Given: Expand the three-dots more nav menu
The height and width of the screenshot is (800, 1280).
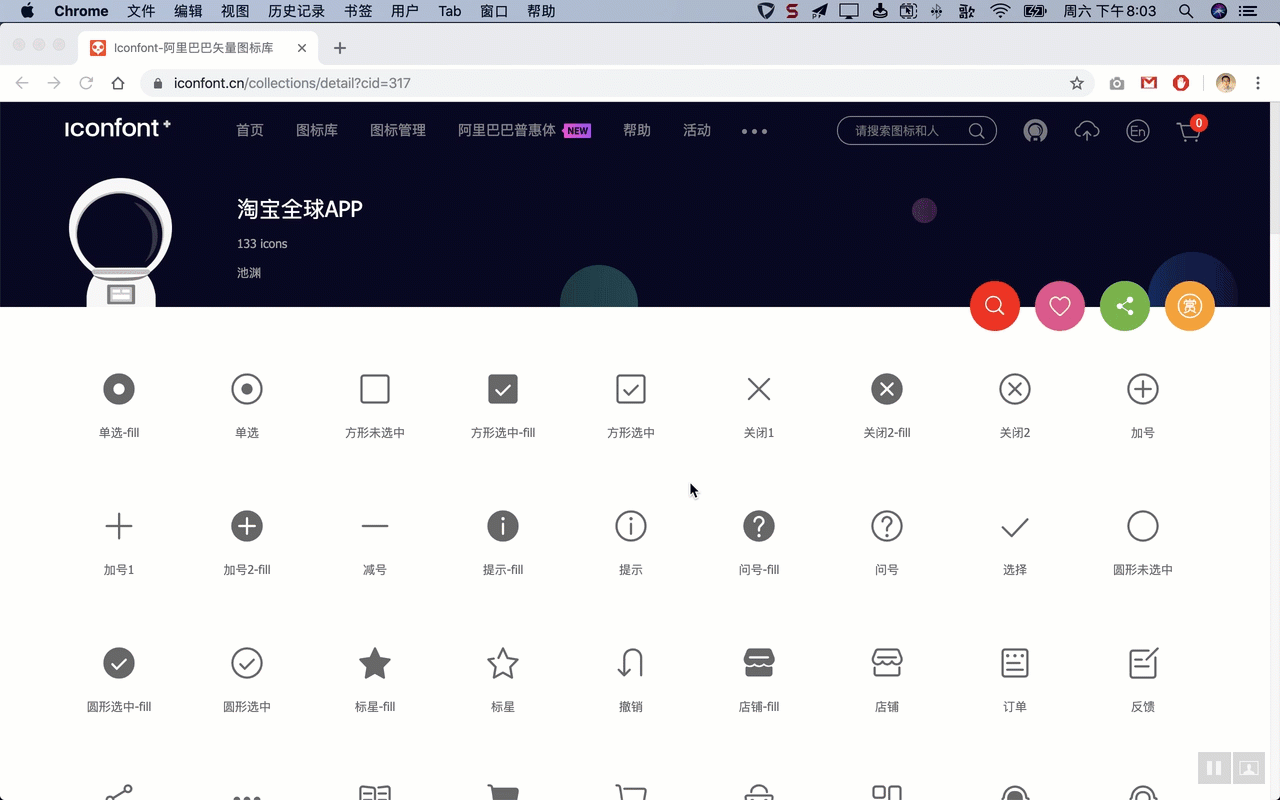Looking at the screenshot, I should pyautogui.click(x=754, y=131).
